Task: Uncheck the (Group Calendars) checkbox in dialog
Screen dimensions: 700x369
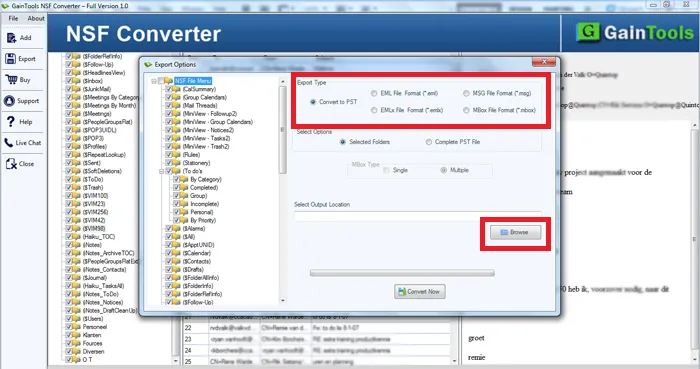Action: tap(169, 97)
